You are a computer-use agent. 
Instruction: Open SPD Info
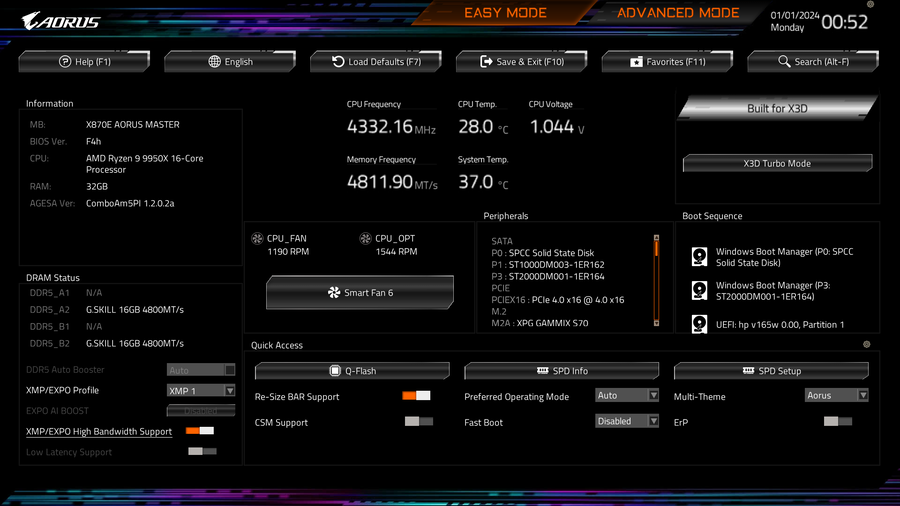pyautogui.click(x=561, y=371)
